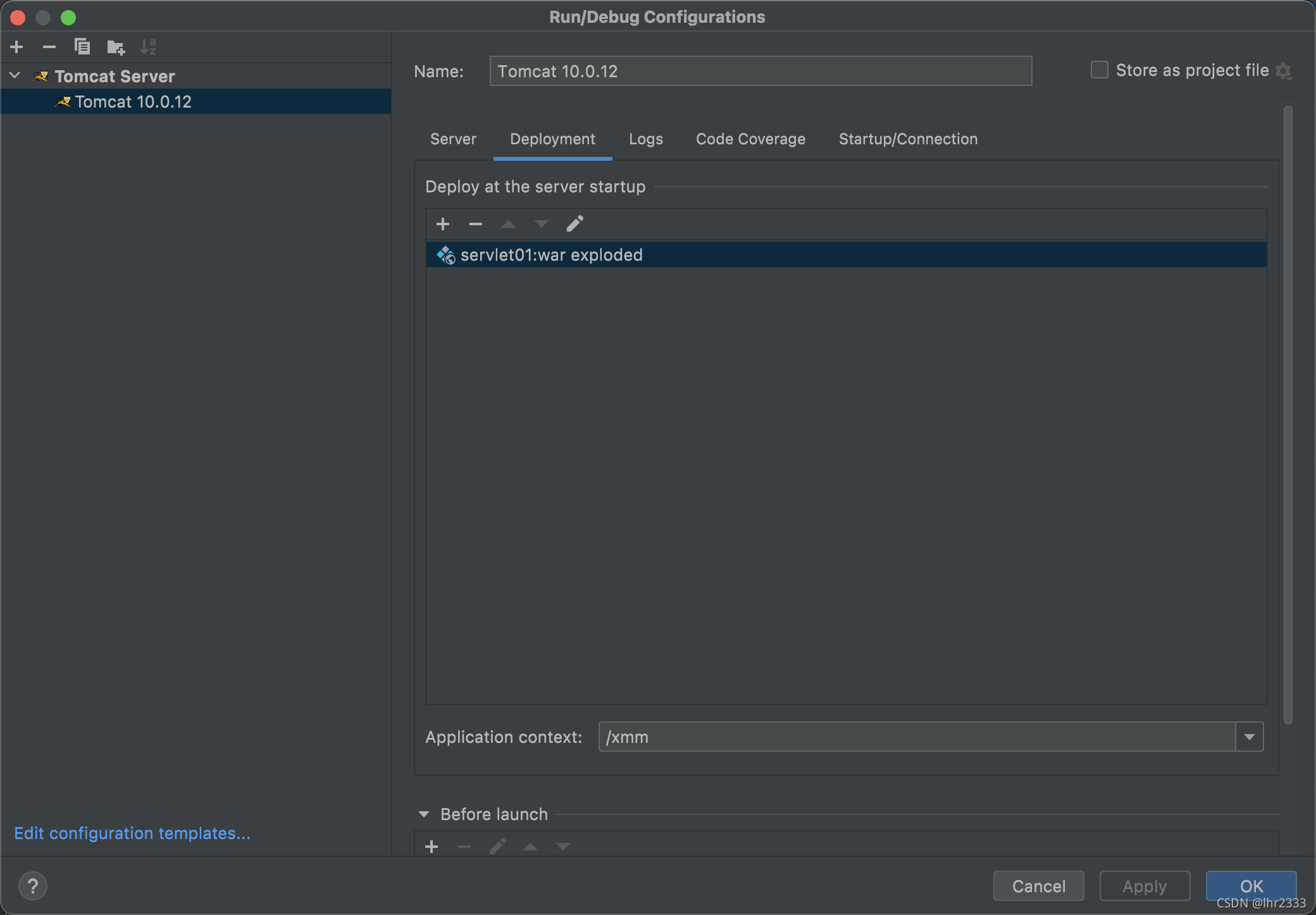
Task: Click the Apply button
Action: click(x=1145, y=886)
